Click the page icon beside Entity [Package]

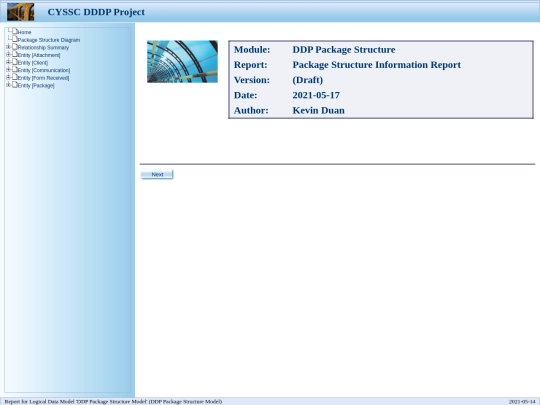tap(15, 84)
